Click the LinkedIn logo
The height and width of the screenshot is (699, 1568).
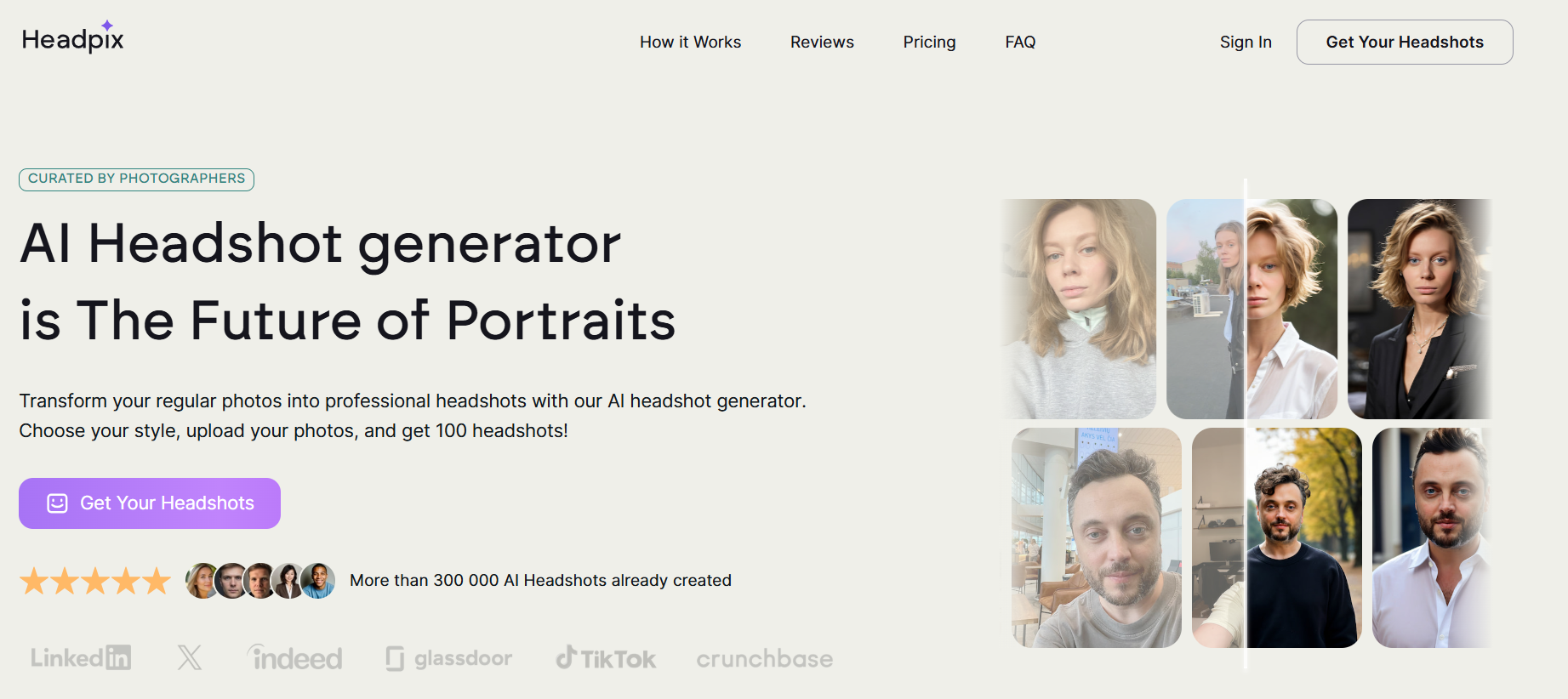pyautogui.click(x=81, y=657)
